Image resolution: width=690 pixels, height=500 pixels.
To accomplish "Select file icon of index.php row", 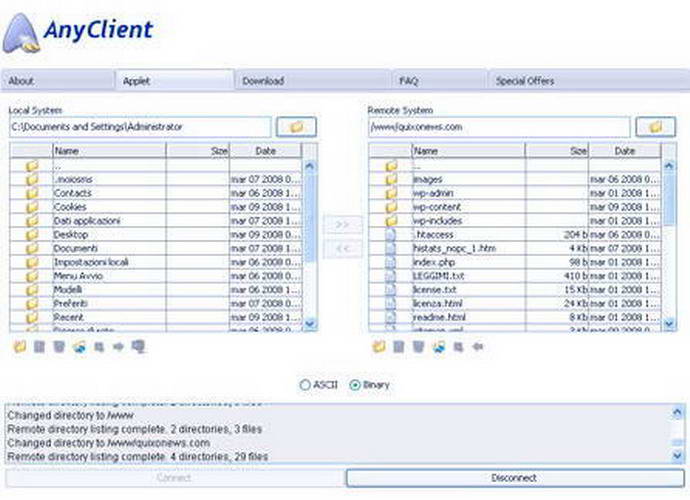I will pos(390,262).
